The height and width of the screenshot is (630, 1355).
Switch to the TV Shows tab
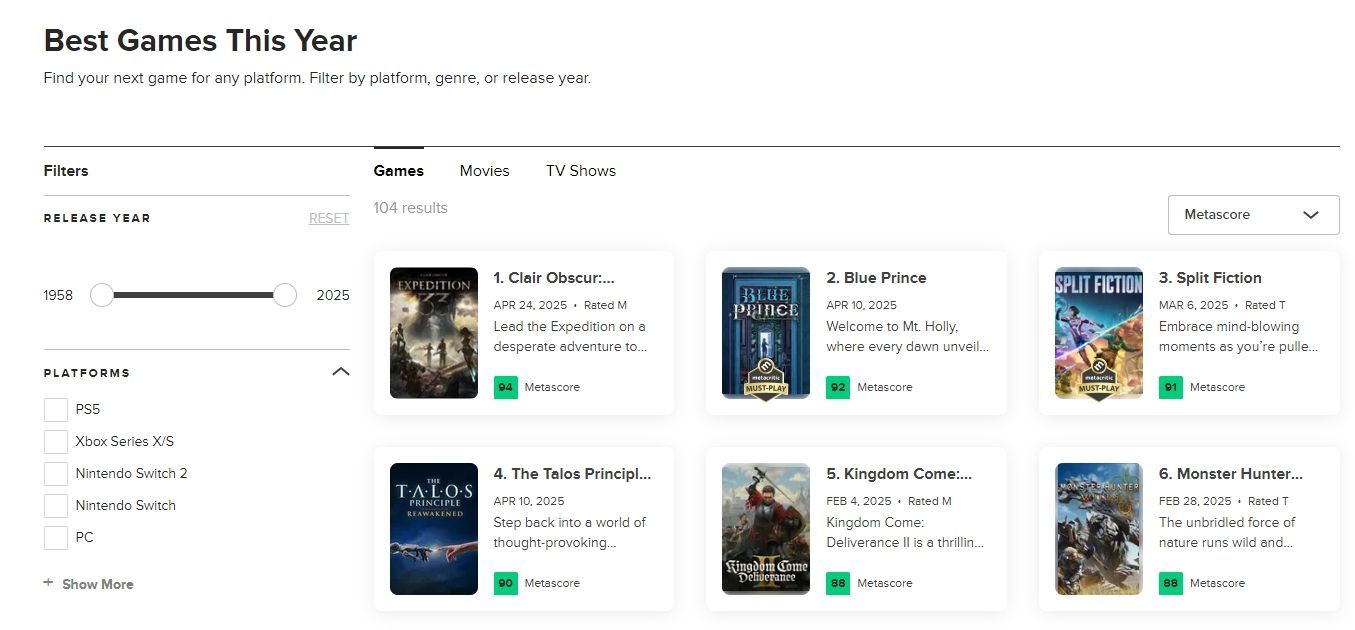click(580, 171)
